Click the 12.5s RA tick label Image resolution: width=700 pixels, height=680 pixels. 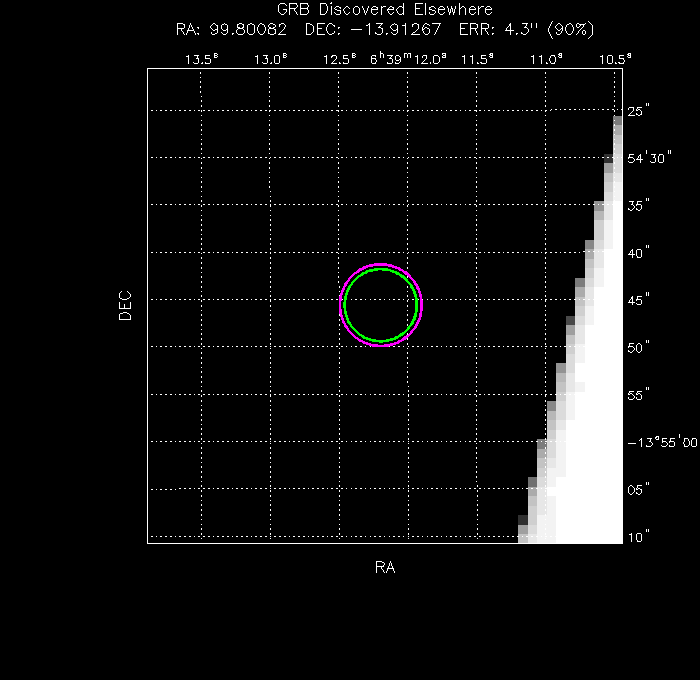point(340,59)
